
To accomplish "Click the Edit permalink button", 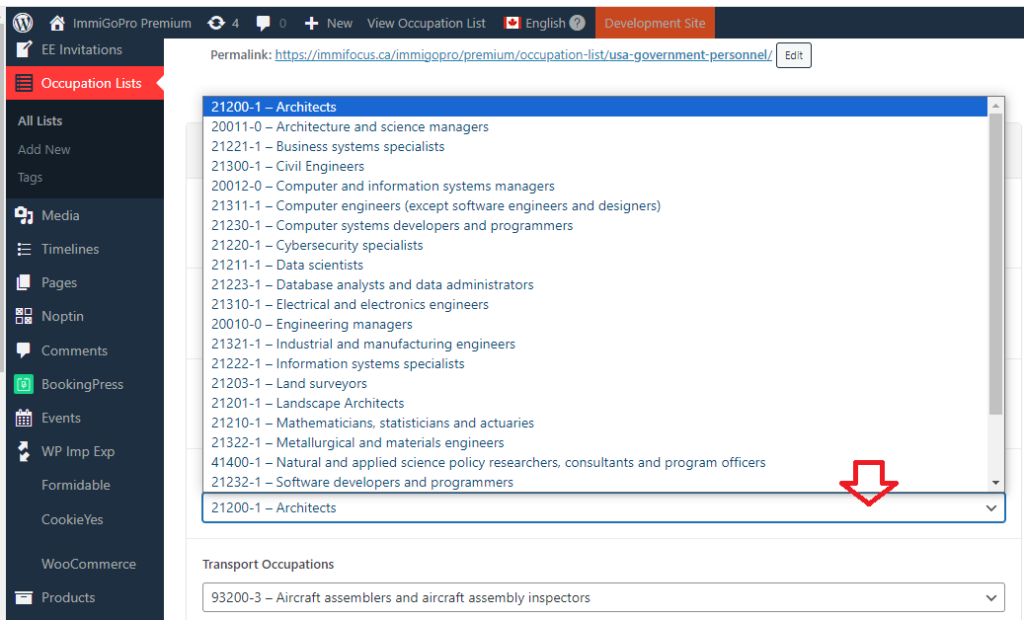I will pyautogui.click(x=793, y=55).
